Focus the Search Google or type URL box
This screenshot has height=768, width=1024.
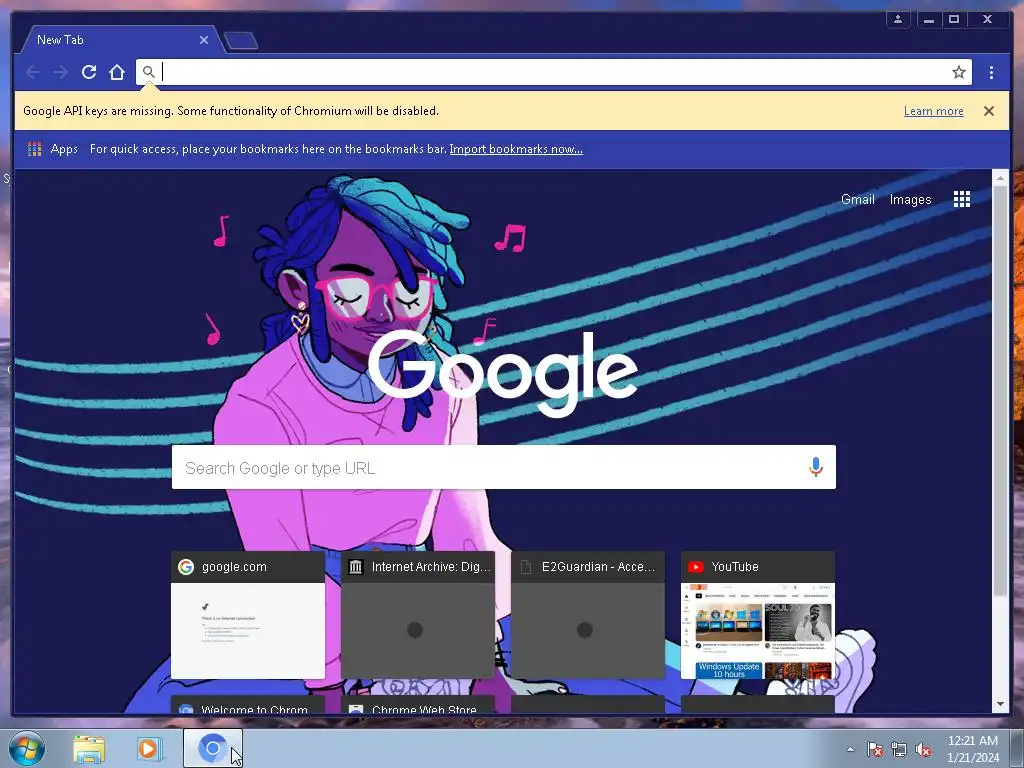click(x=504, y=467)
